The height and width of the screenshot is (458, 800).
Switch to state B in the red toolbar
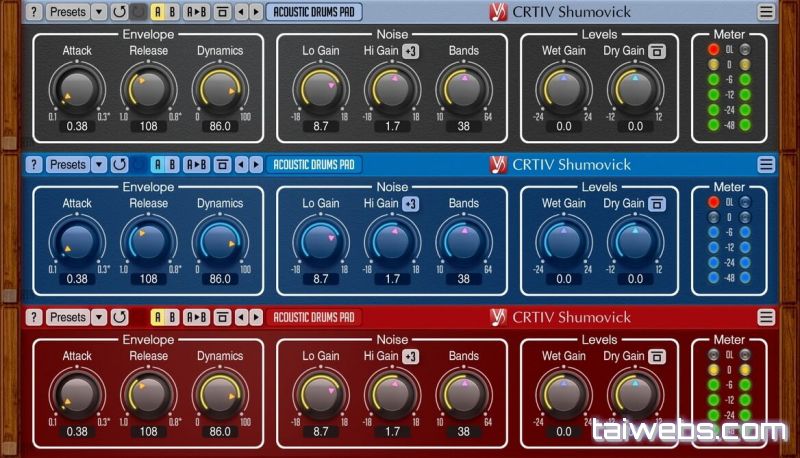point(172,317)
